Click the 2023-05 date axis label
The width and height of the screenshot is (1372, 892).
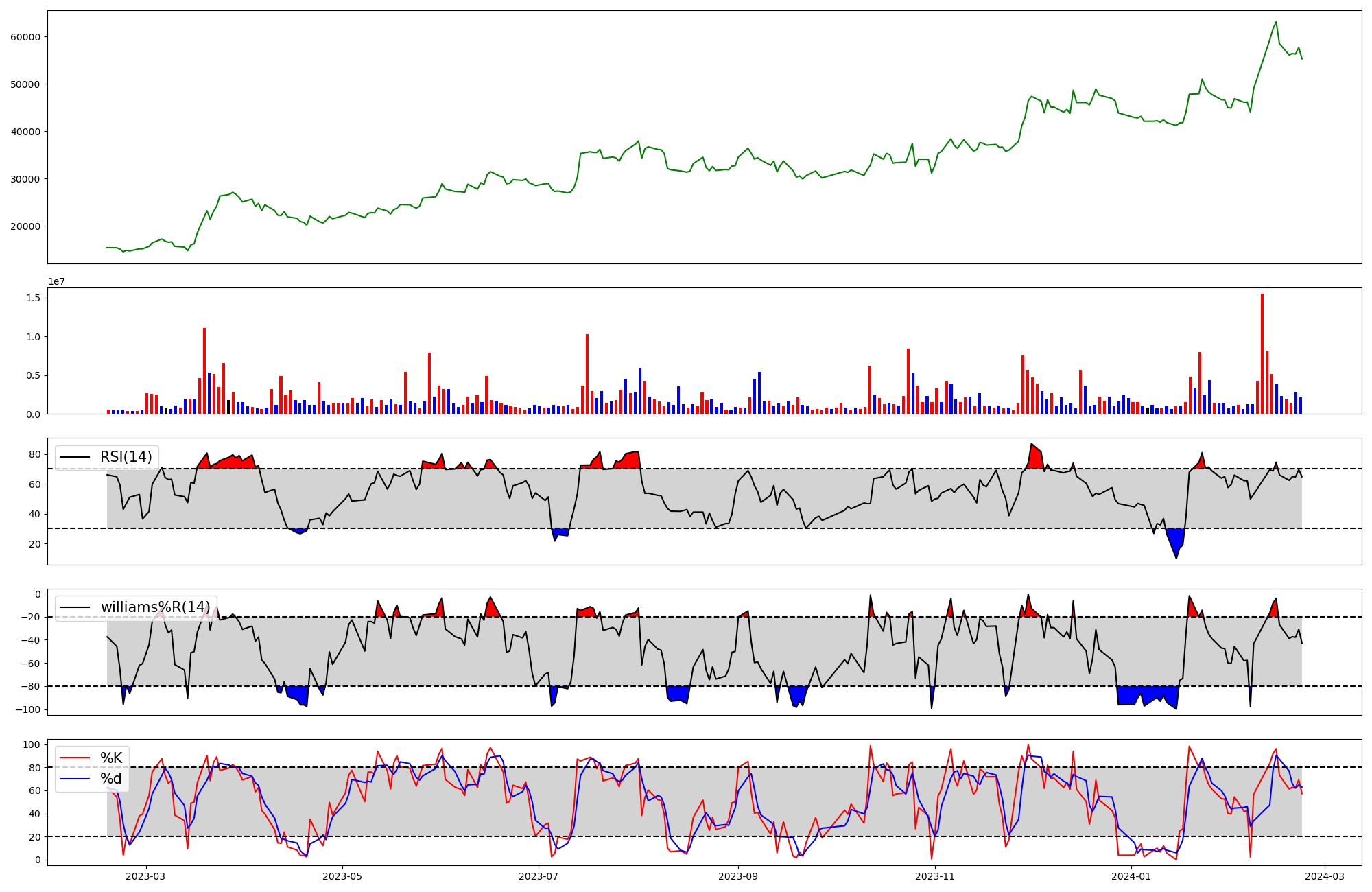pos(342,876)
